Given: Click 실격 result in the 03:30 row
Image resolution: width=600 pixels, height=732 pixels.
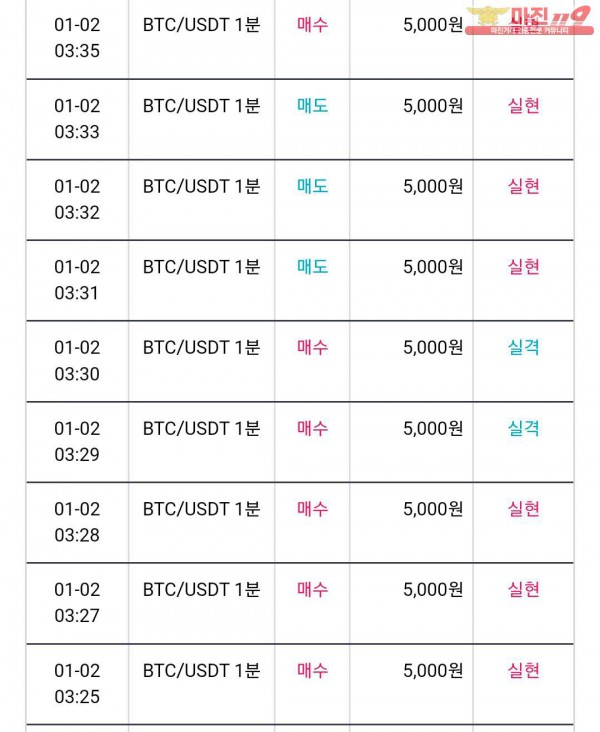Looking at the screenshot, I should click(x=523, y=347).
